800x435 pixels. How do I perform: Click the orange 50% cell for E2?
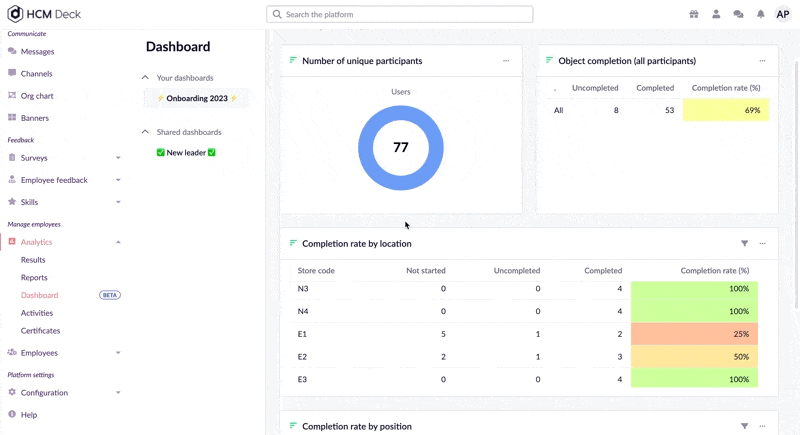click(x=694, y=356)
